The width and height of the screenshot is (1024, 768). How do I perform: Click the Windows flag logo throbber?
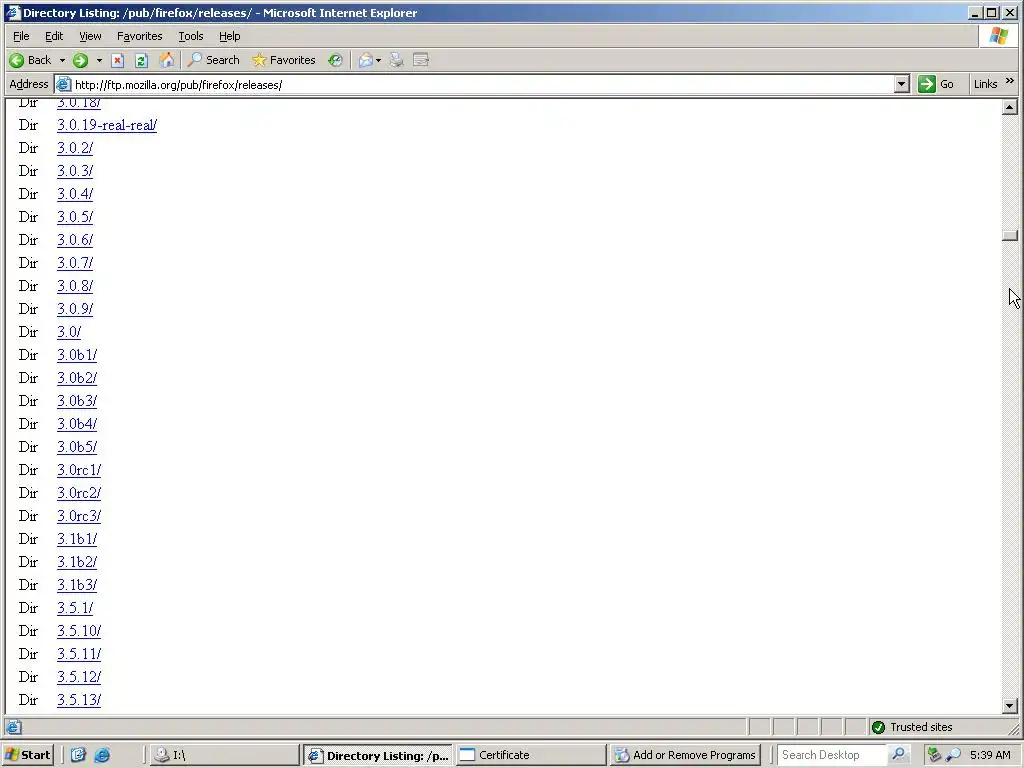[999, 36]
